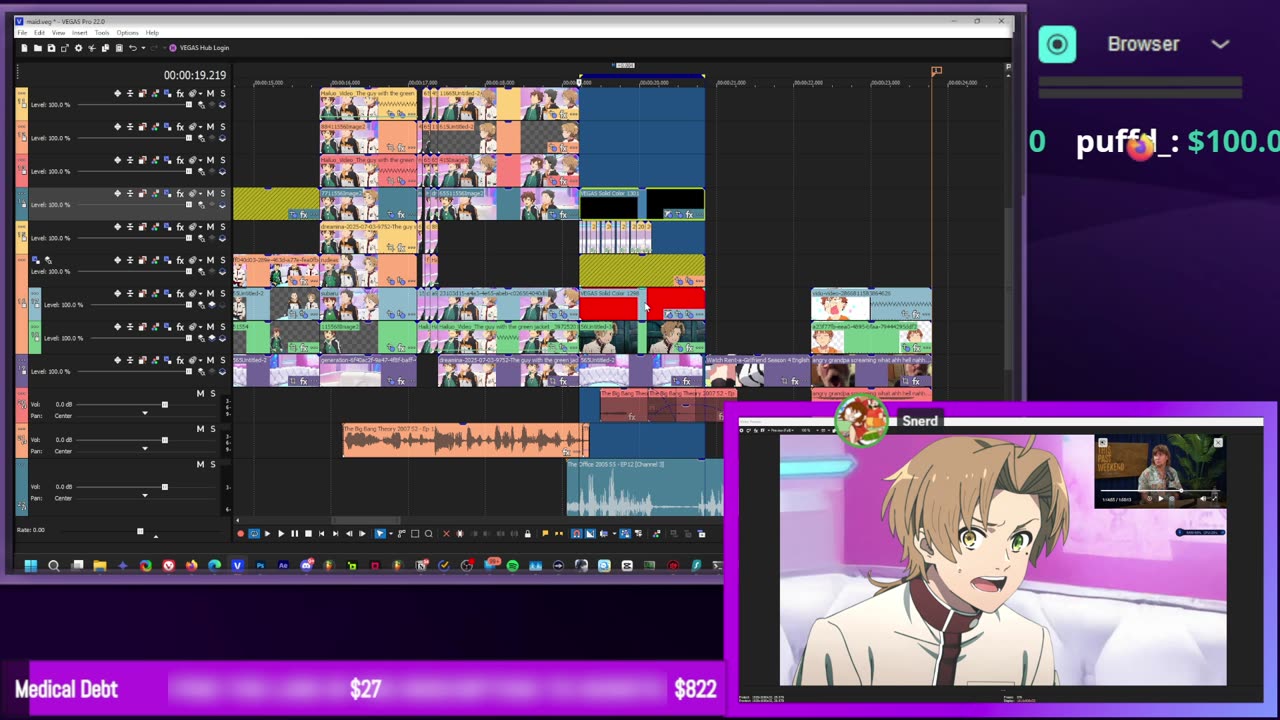
Task: Go to start of project
Action: click(x=321, y=534)
